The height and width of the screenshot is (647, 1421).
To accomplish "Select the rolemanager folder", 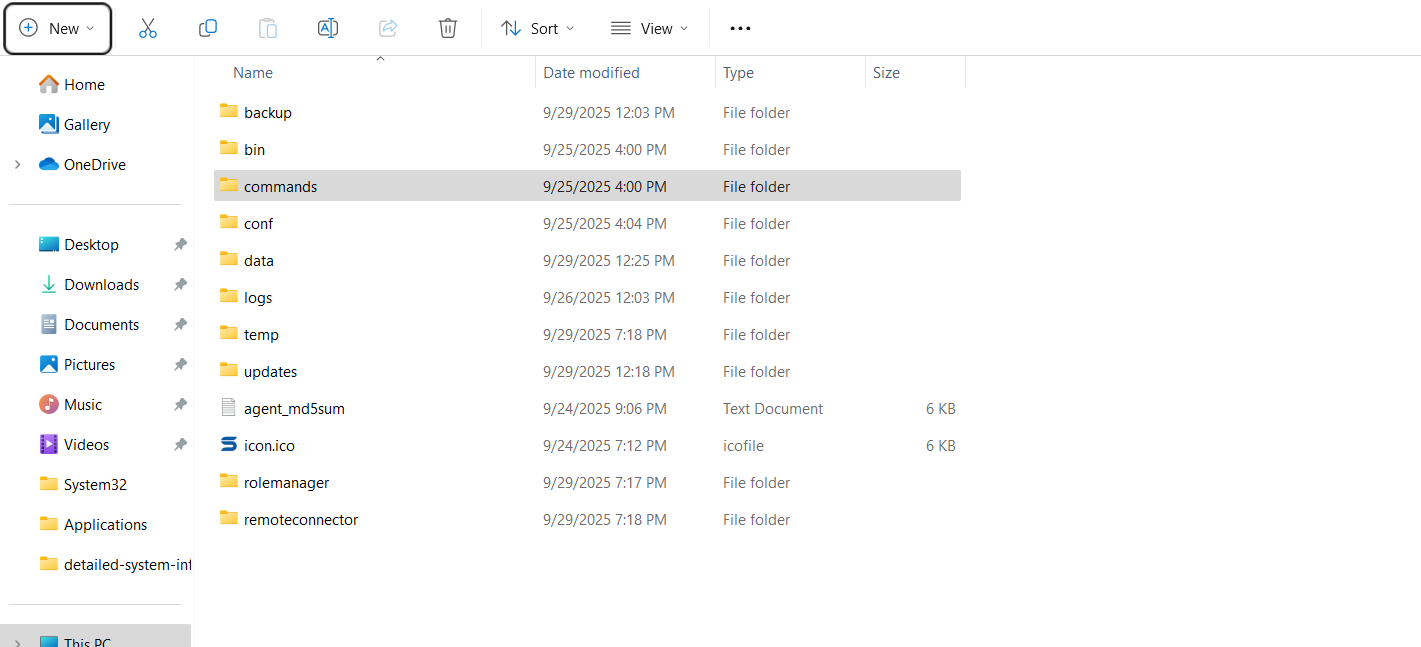I will click(x=286, y=483).
